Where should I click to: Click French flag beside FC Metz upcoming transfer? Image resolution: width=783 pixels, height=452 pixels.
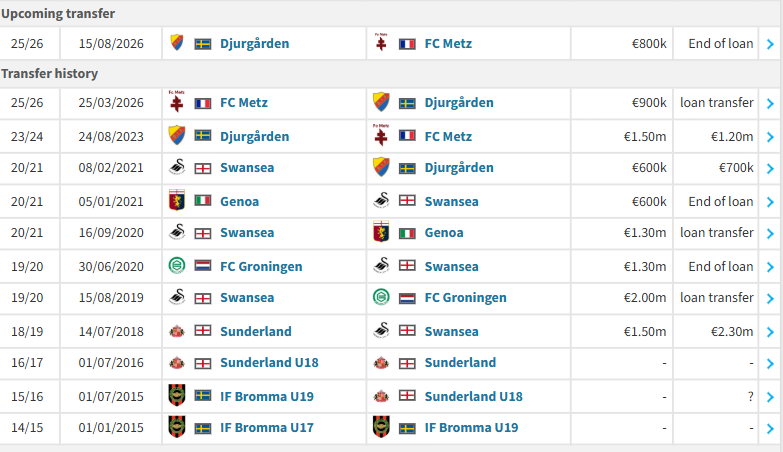pyautogui.click(x=407, y=44)
